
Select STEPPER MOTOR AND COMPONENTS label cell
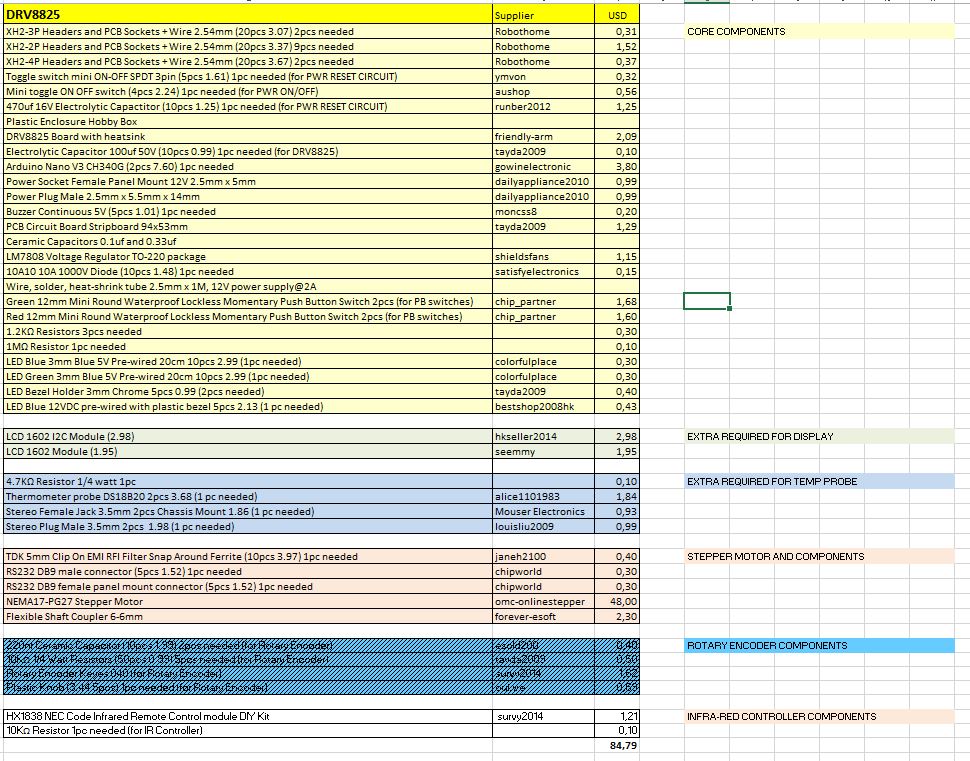[x=819, y=557]
